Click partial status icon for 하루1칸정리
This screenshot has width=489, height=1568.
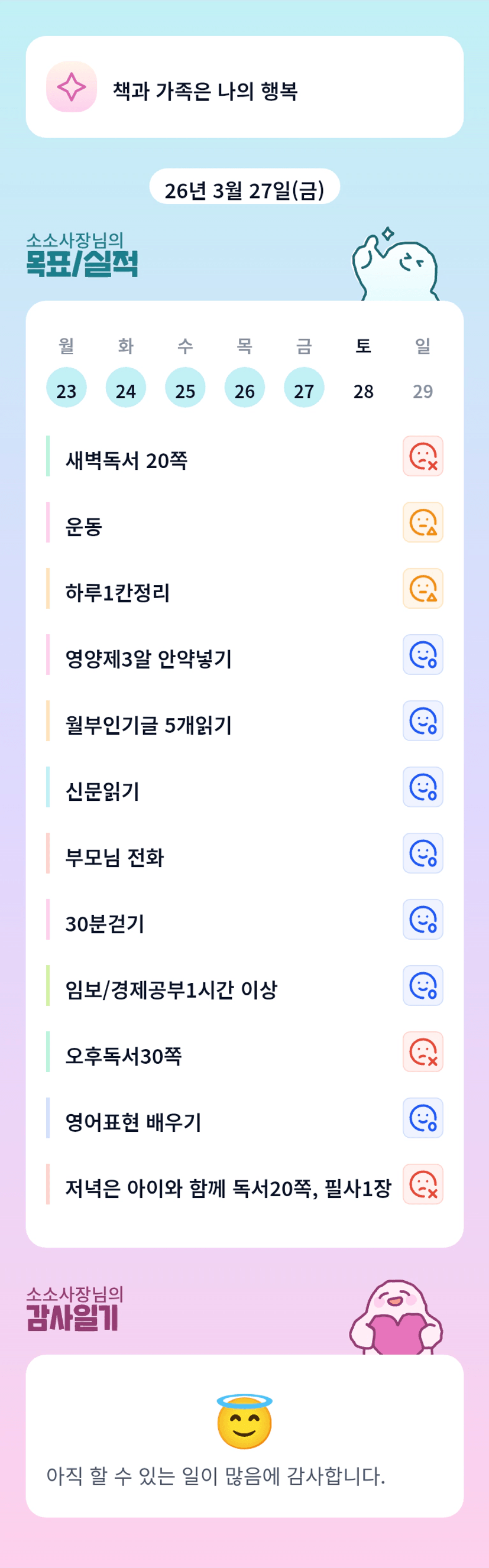coord(423,589)
